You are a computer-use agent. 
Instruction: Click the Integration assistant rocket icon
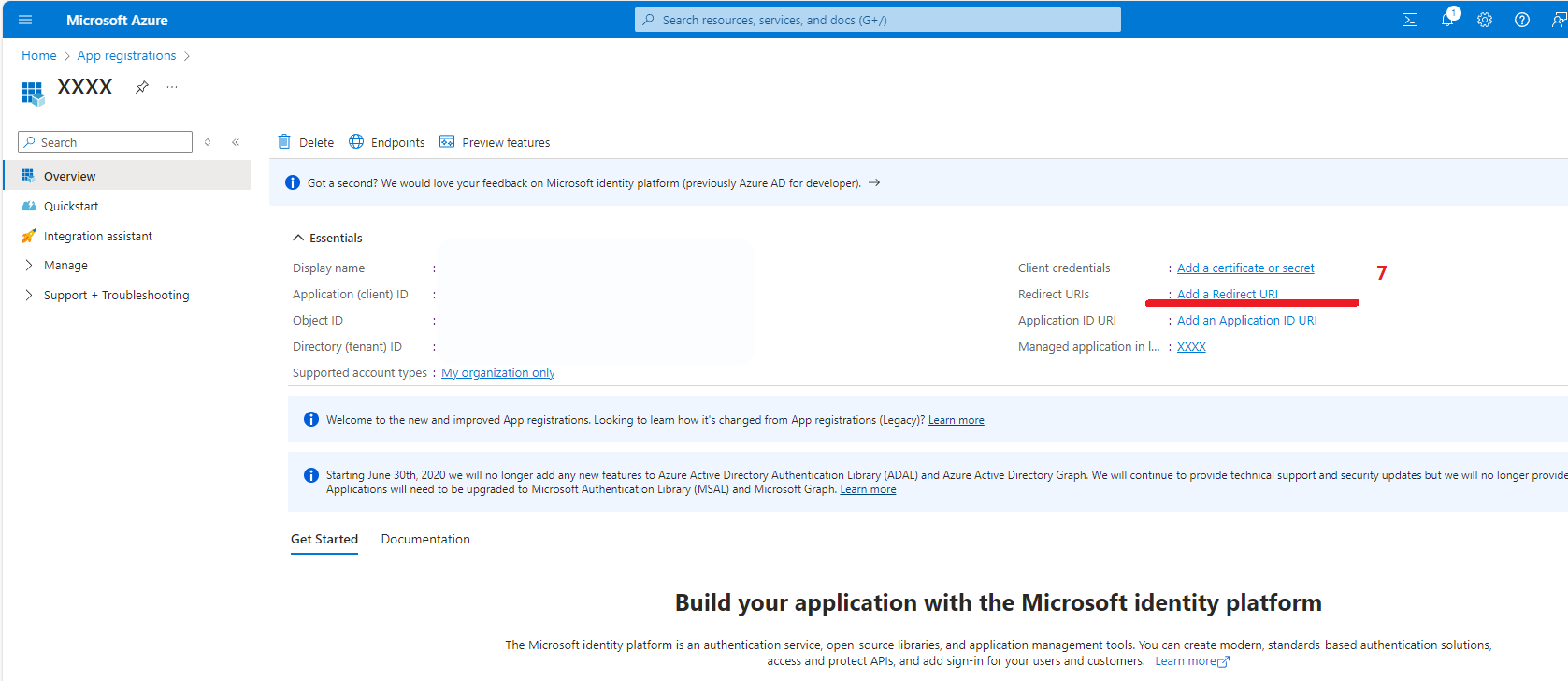(x=28, y=236)
